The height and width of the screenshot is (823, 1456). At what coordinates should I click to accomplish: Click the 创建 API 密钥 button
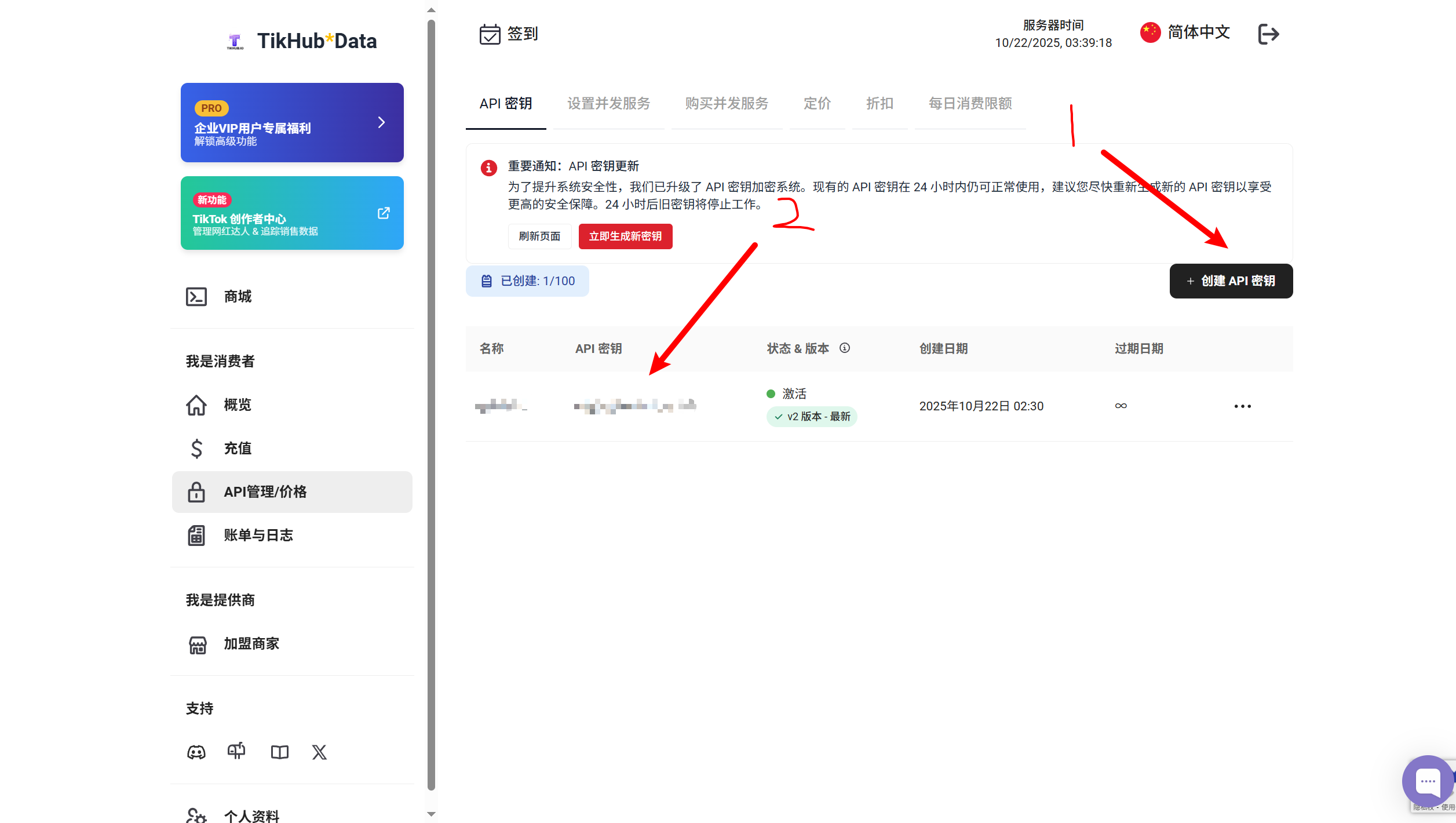(1231, 281)
